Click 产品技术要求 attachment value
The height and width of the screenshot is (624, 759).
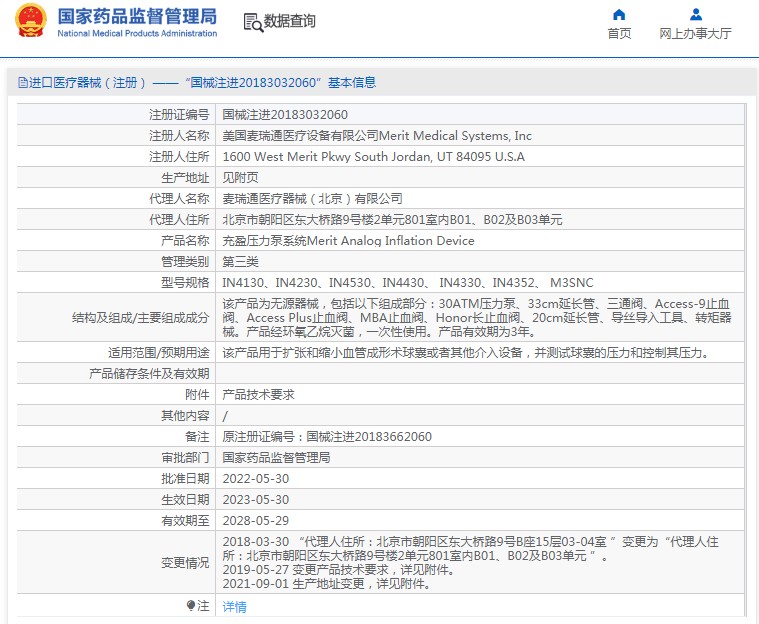point(258,395)
